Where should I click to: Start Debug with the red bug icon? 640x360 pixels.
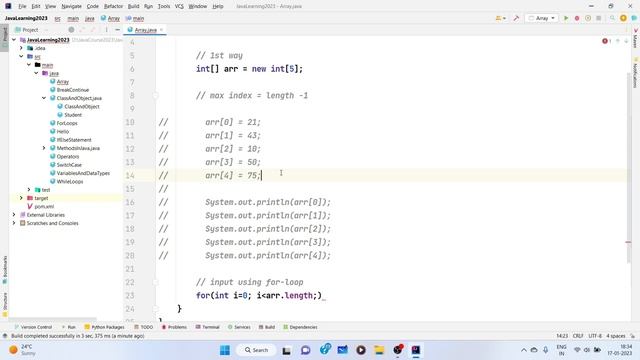(x=577, y=18)
